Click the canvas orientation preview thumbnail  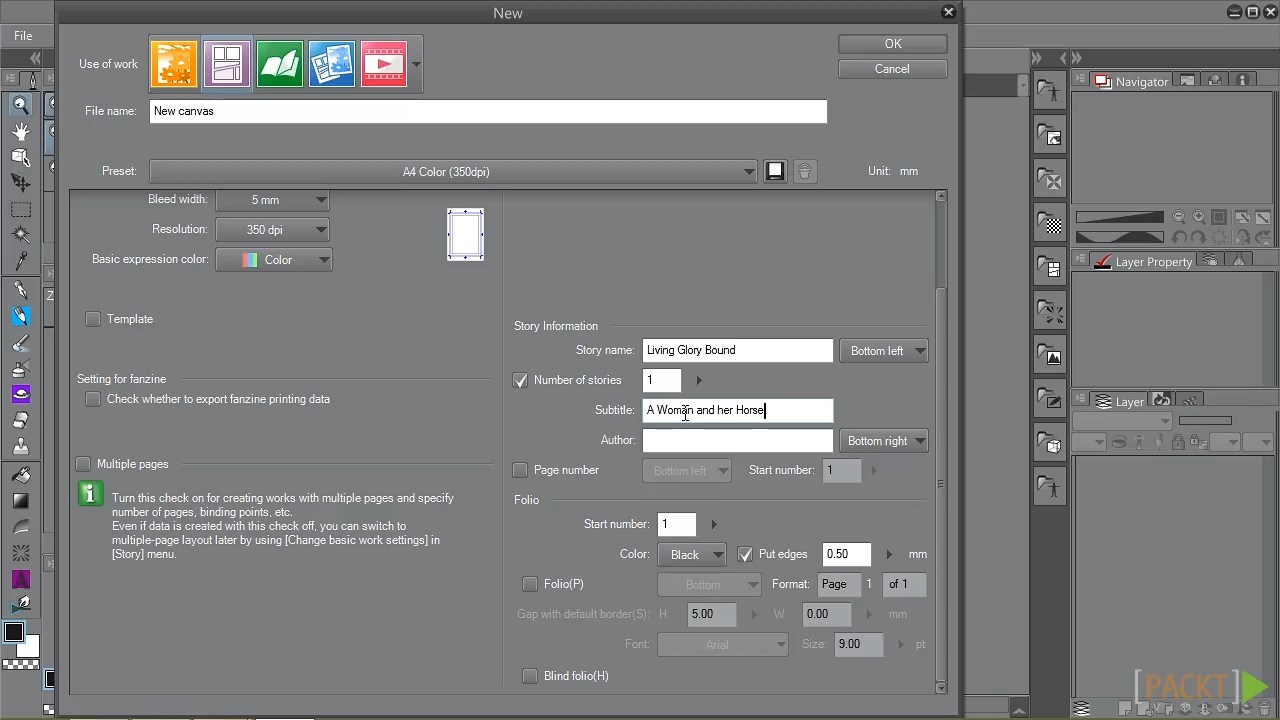point(465,235)
